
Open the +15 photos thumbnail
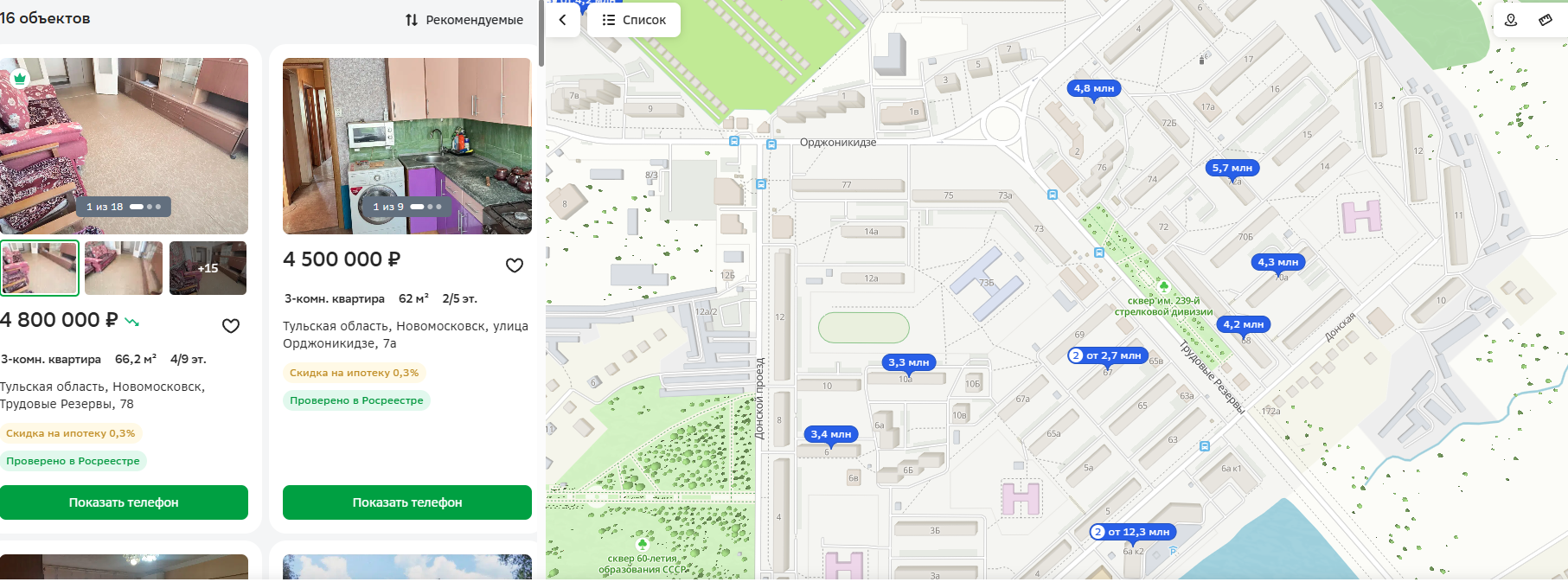[208, 268]
